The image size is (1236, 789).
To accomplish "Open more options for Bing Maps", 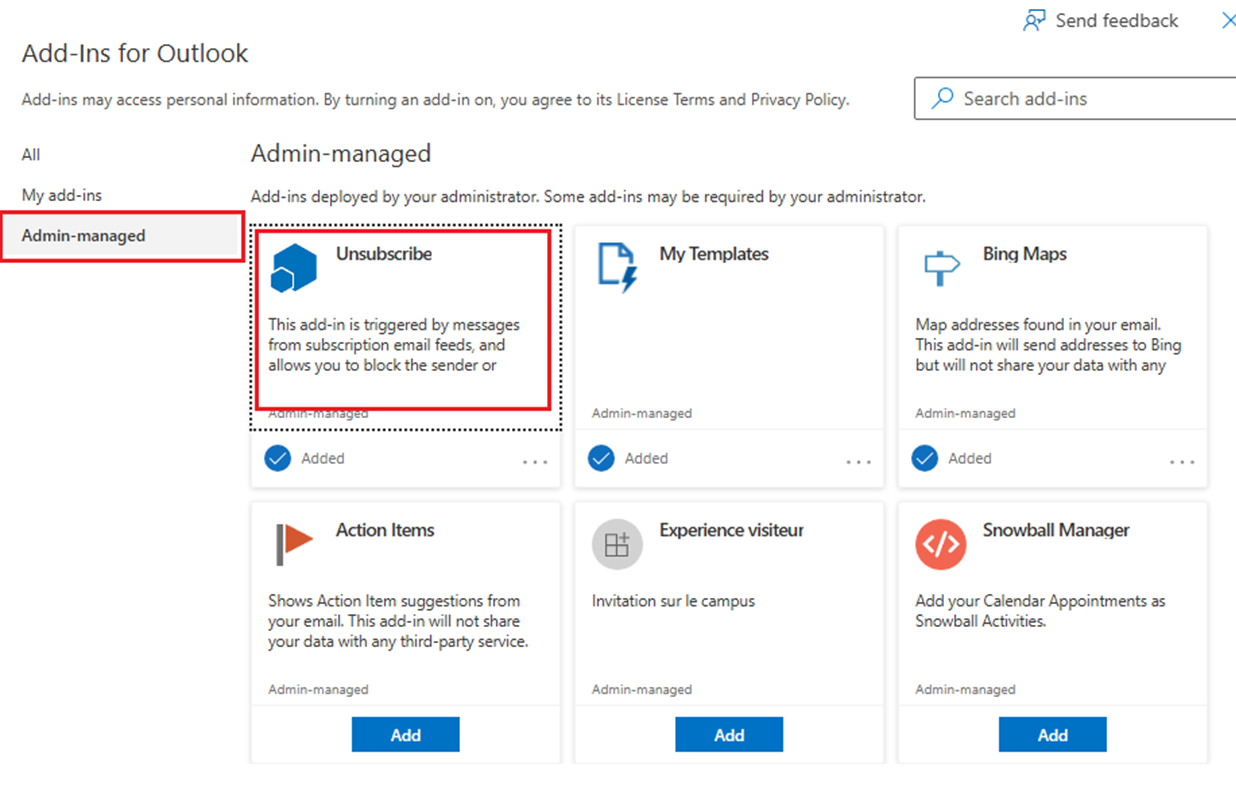I will coord(1182,462).
